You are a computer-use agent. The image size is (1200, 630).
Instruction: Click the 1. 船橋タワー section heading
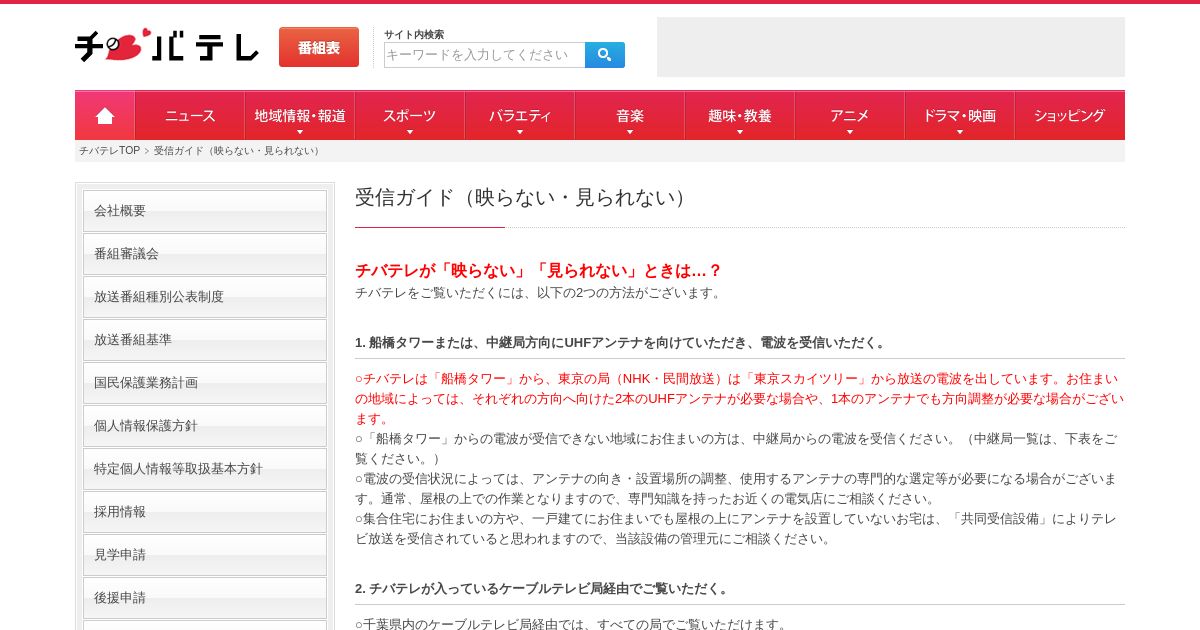click(x=622, y=343)
